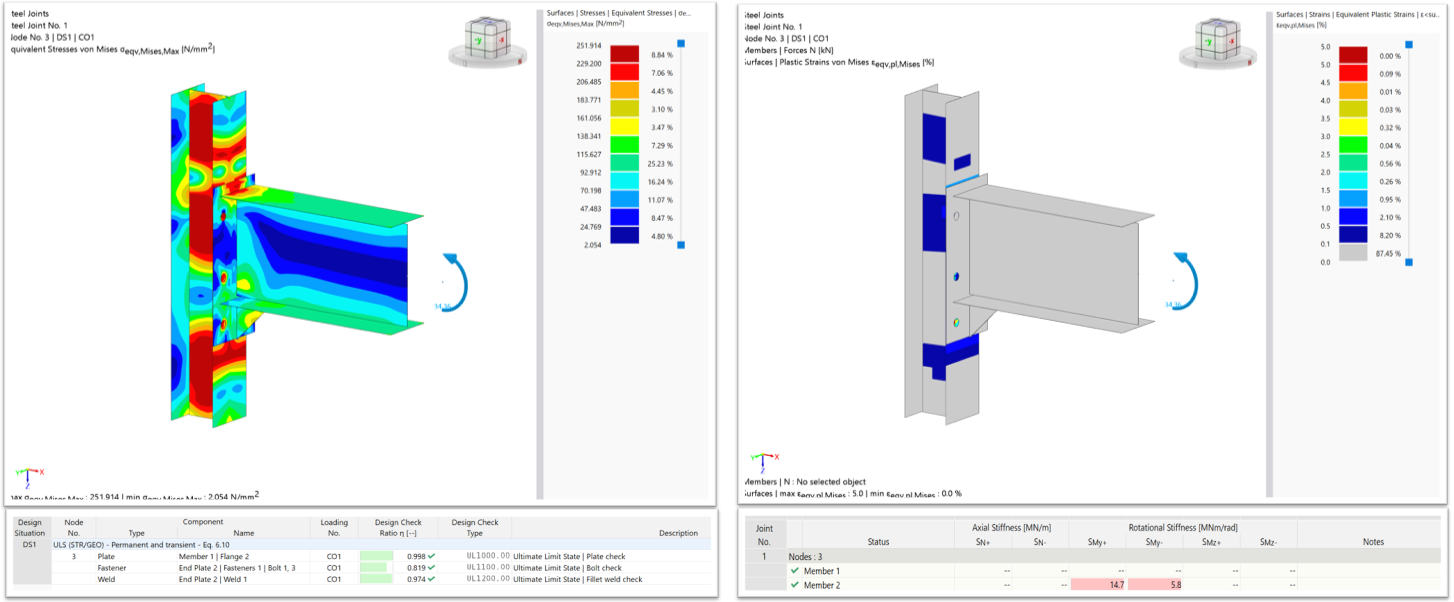
Task: Click the dark blue 8.20 % strain swatch
Action: point(1353,235)
